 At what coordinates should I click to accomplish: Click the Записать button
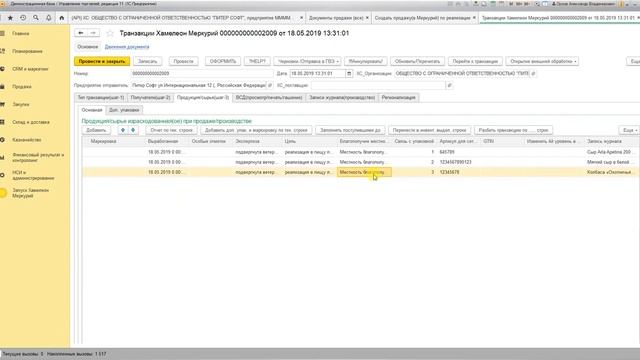coord(147,61)
